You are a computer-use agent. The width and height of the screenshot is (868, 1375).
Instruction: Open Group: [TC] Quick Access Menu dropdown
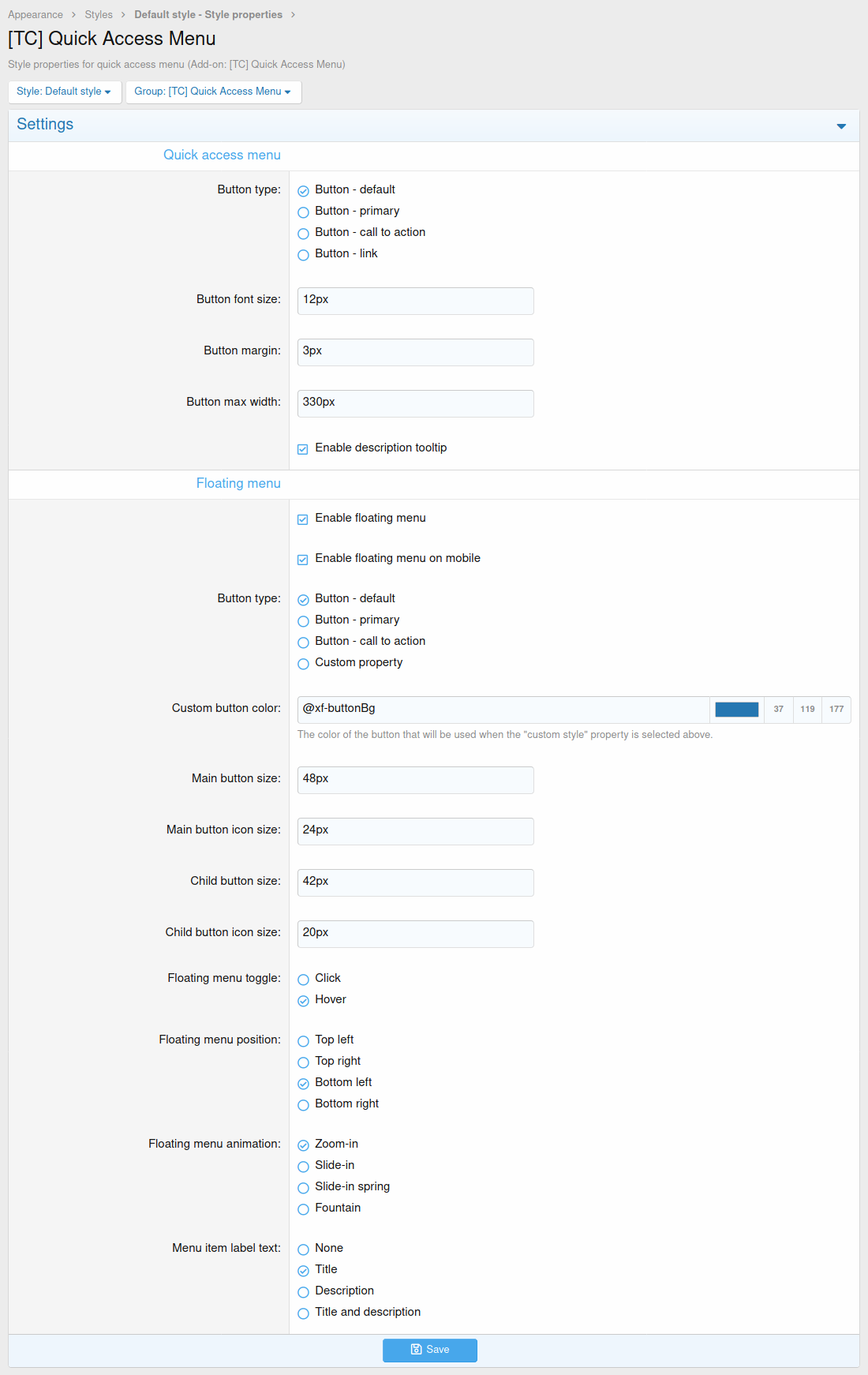pos(213,92)
